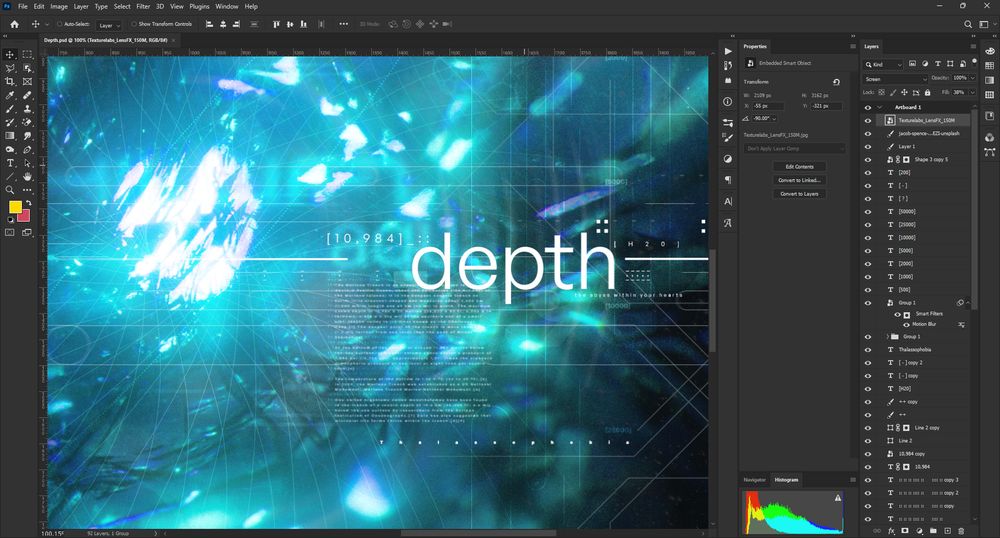
Task: Open the Layers panel menu
Action: coord(973,47)
